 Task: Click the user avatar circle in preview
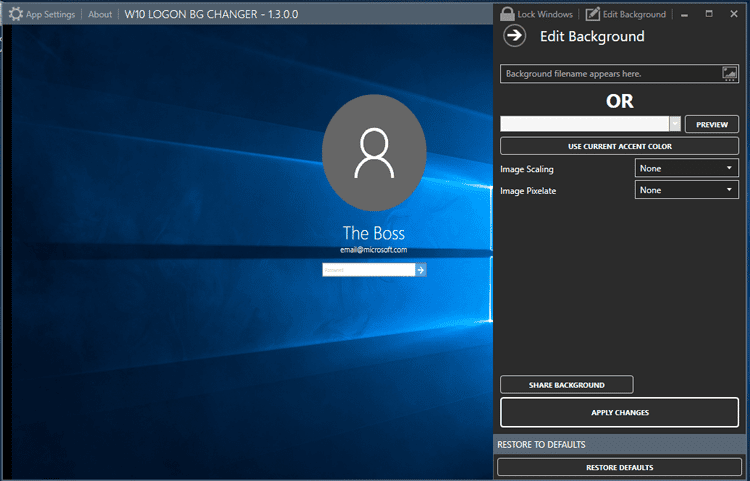coord(374,153)
